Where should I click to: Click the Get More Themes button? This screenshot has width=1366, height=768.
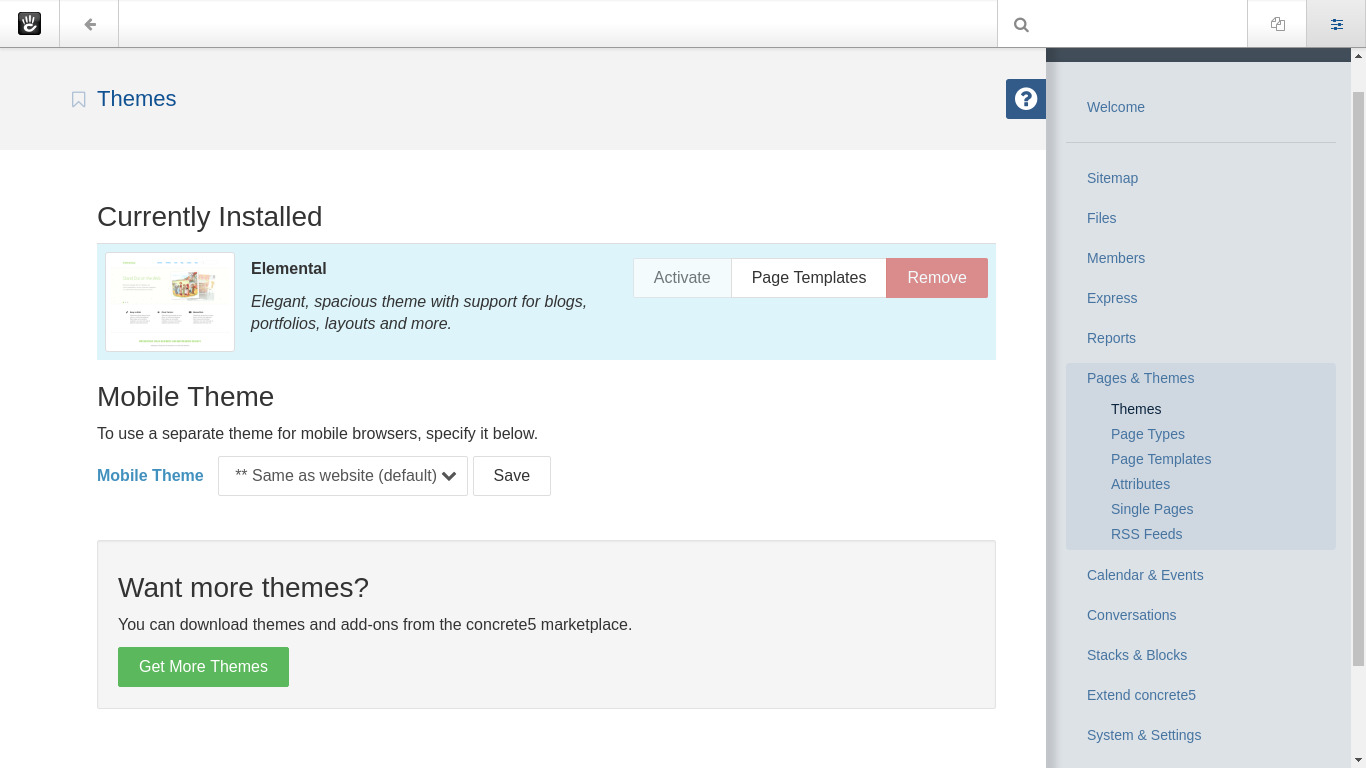(203, 667)
